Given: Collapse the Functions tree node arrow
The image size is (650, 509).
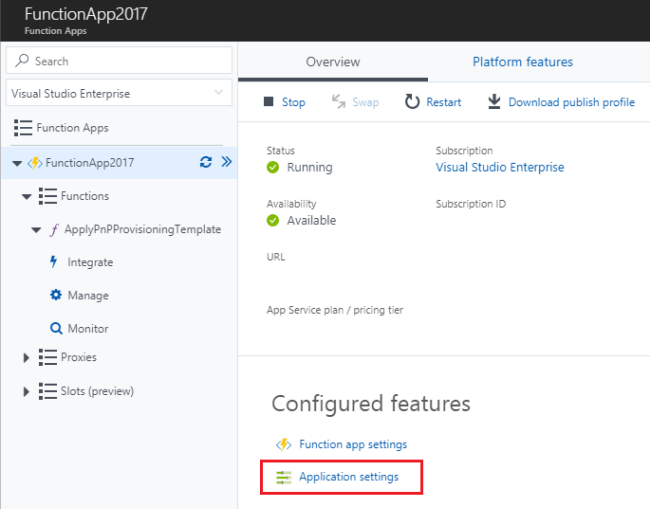Looking at the screenshot, I should [x=27, y=196].
